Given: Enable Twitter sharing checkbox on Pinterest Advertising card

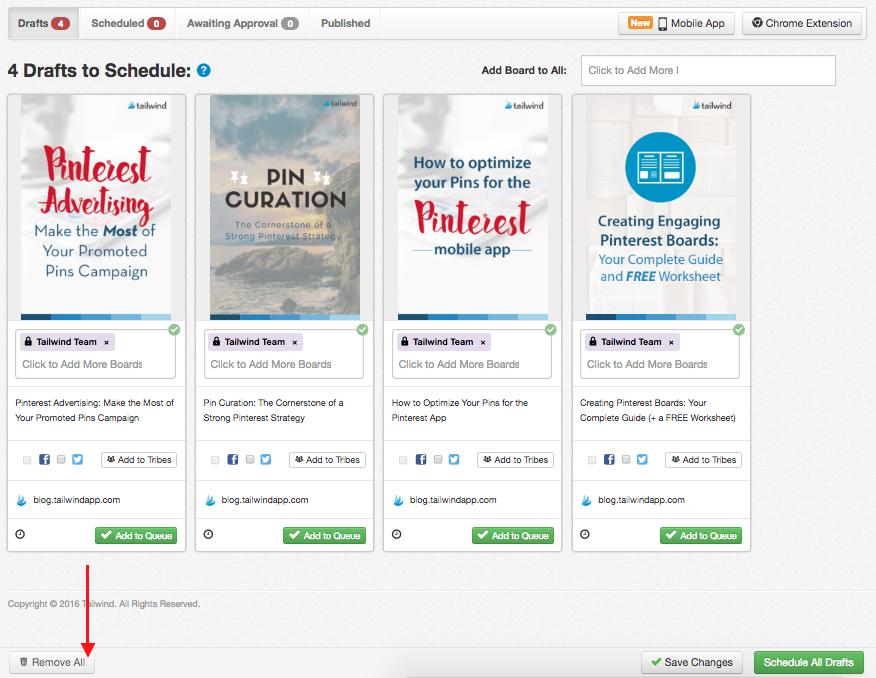Looking at the screenshot, I should (x=61, y=459).
